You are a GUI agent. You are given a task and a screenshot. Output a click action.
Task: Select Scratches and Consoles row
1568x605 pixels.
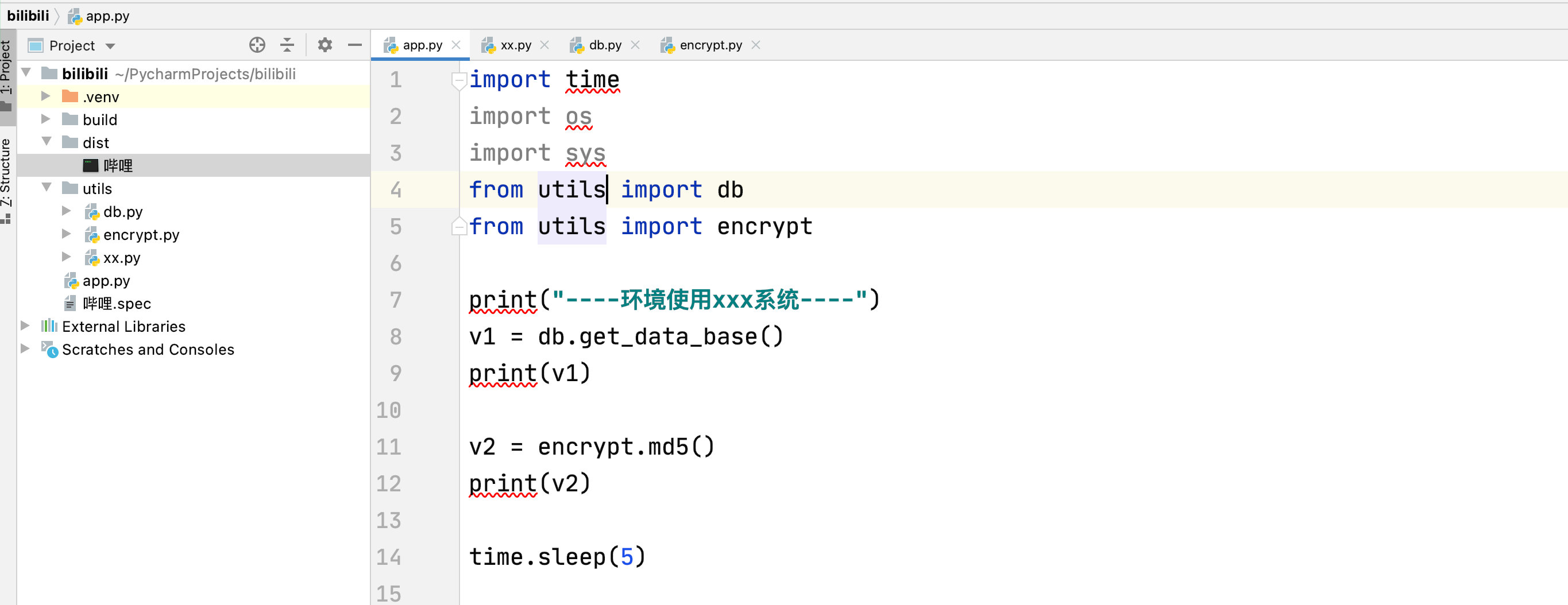point(194,350)
